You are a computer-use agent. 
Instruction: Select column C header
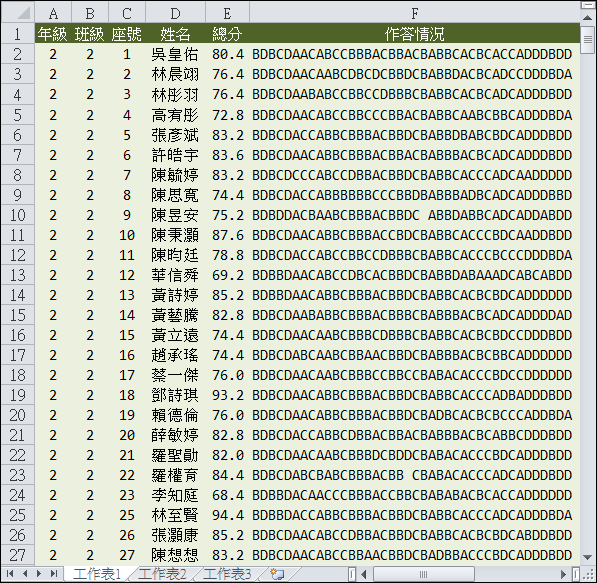(x=127, y=13)
